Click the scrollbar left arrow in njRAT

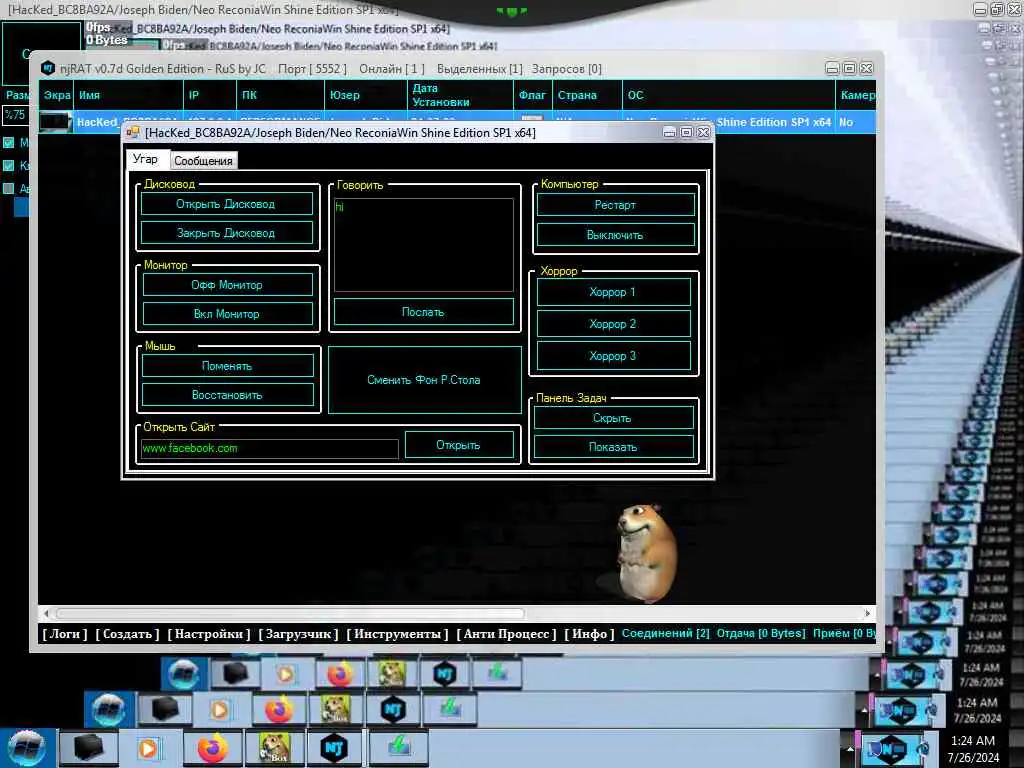(x=46, y=613)
